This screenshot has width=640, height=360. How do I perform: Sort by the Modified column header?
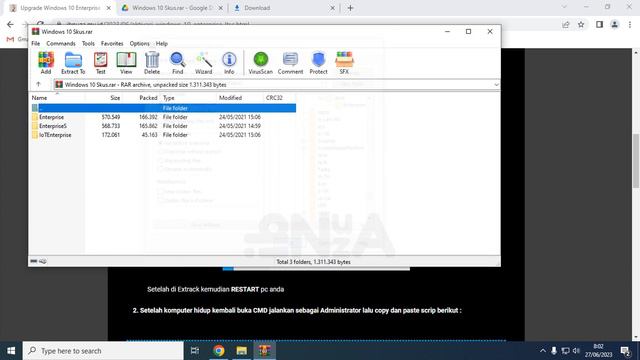click(240, 98)
